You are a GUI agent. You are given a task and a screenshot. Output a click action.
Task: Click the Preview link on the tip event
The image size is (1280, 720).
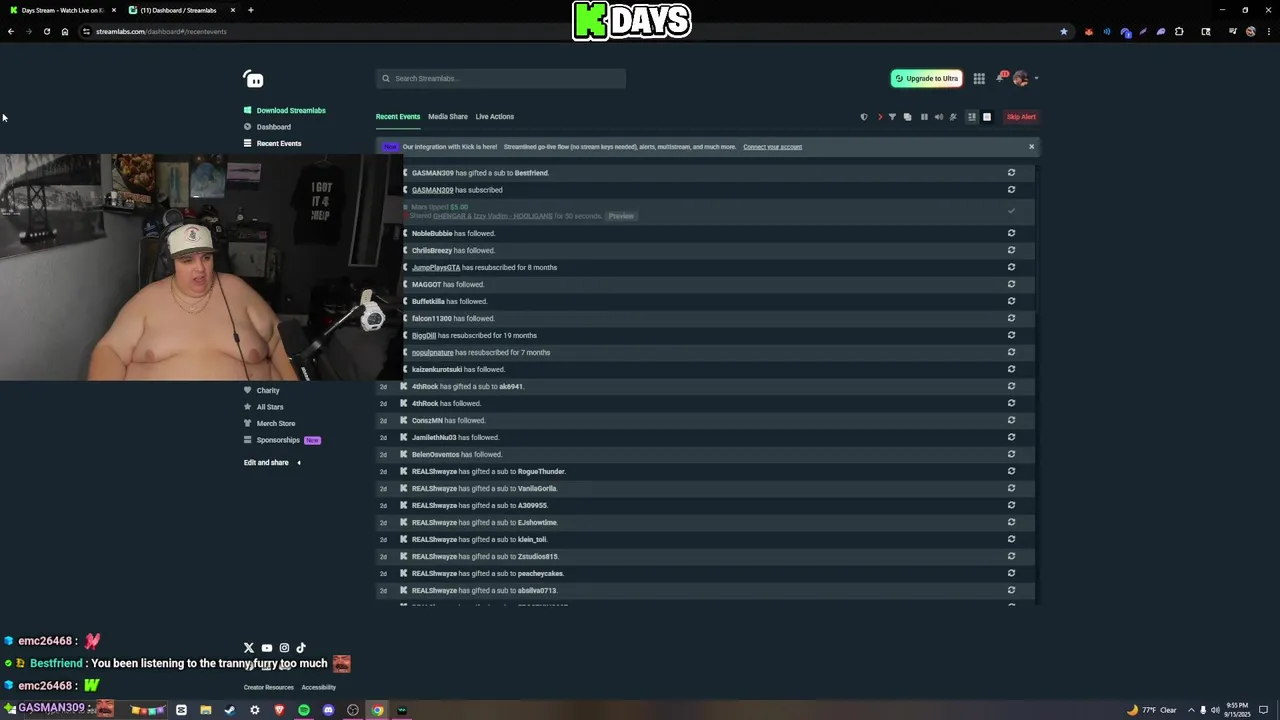[x=621, y=216]
